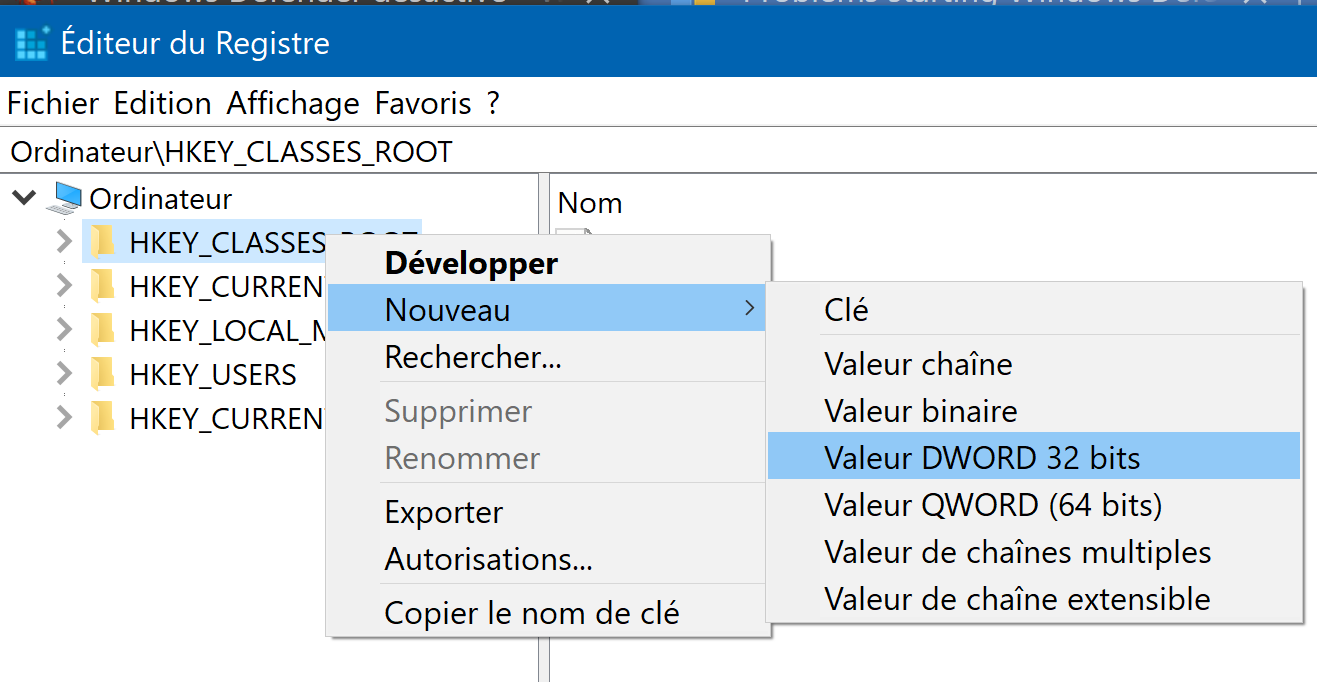Viewport: 1317px width, 682px height.
Task: Expand the HKEY_CLASSES_ROOT chevron
Action: point(64,242)
